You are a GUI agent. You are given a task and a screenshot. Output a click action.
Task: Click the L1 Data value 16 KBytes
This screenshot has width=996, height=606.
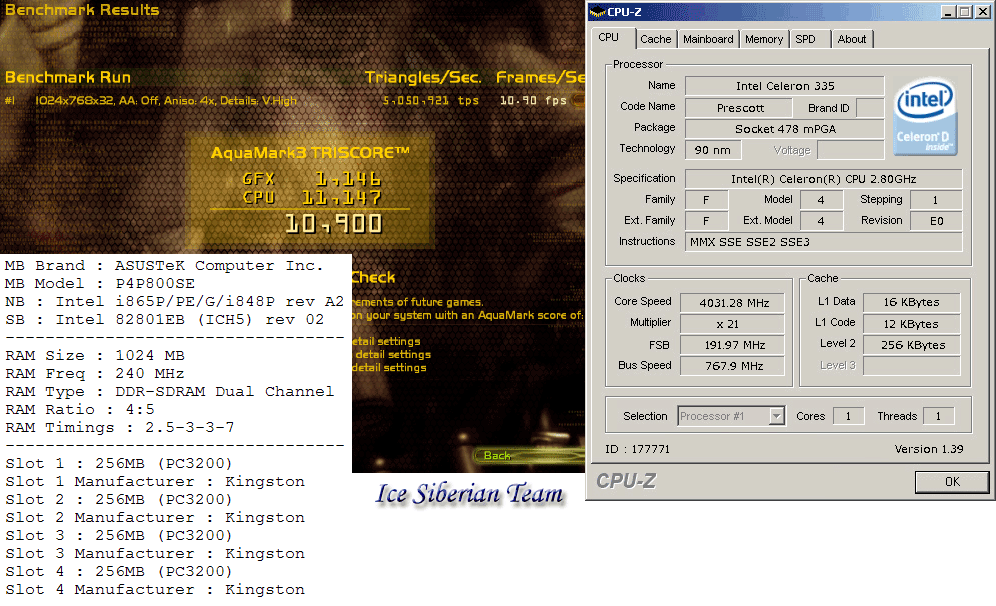click(x=912, y=302)
